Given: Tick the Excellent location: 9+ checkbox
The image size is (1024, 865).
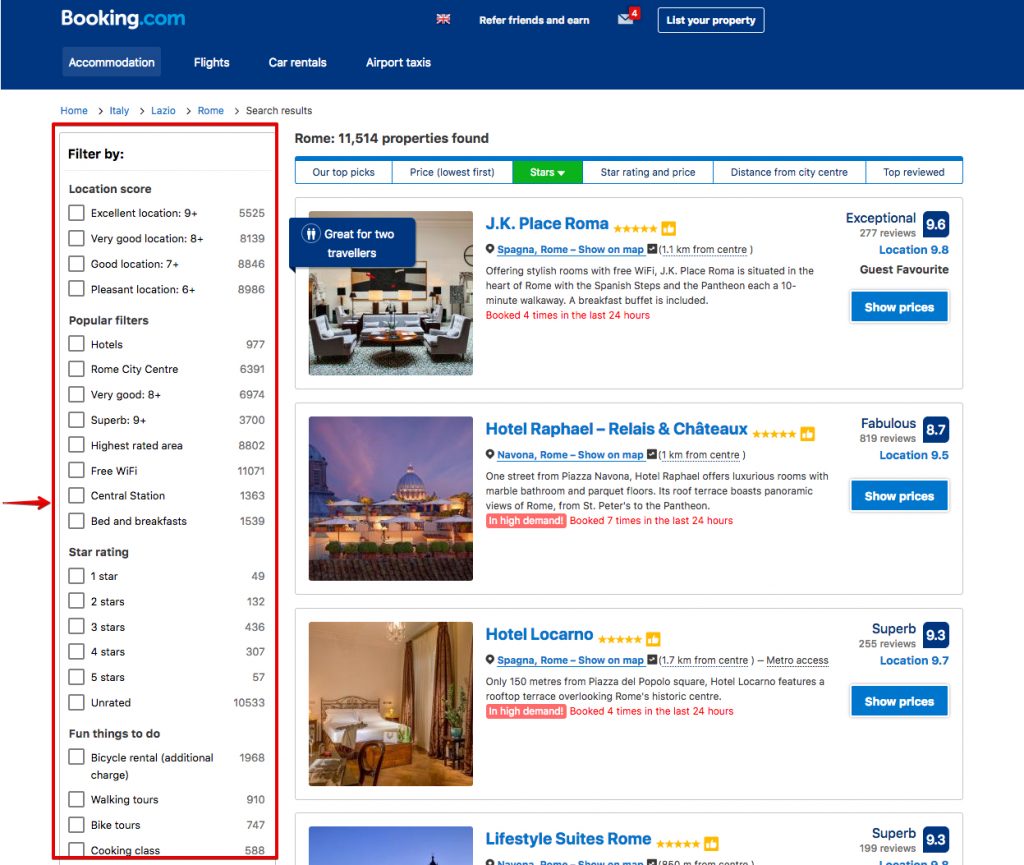Looking at the screenshot, I should [x=76, y=213].
